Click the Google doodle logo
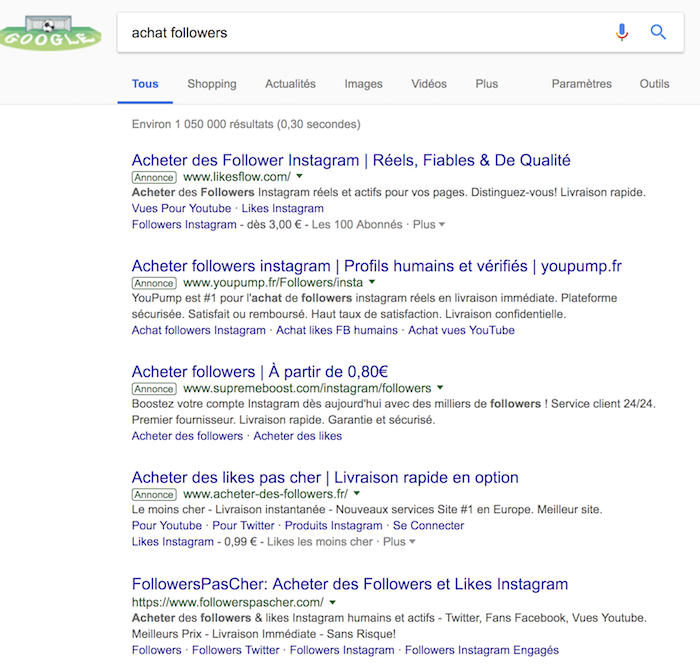The image size is (700, 672). pyautogui.click(x=52, y=32)
